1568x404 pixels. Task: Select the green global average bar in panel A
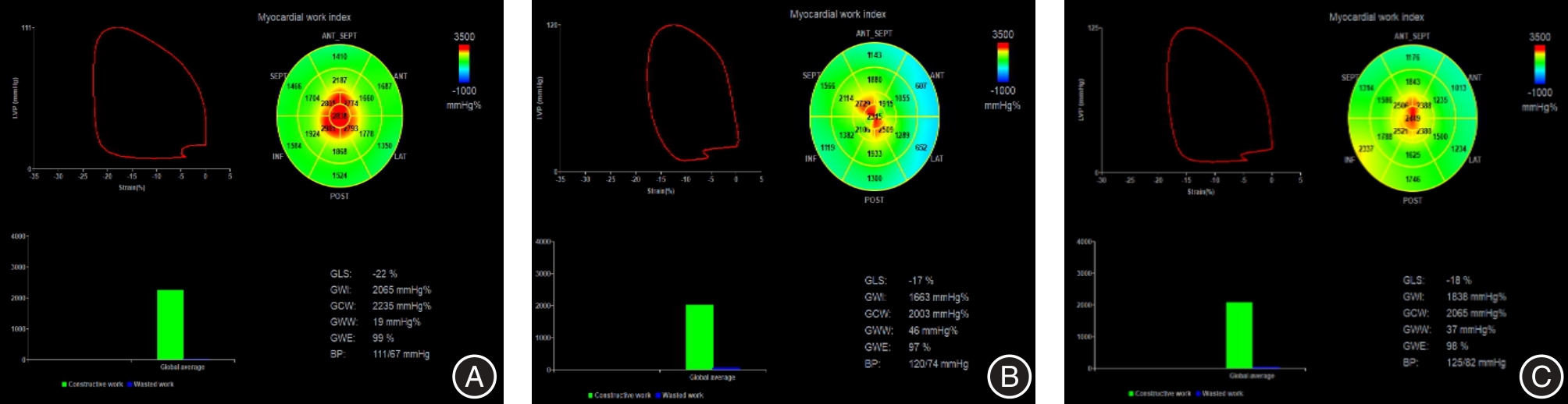coord(170,324)
